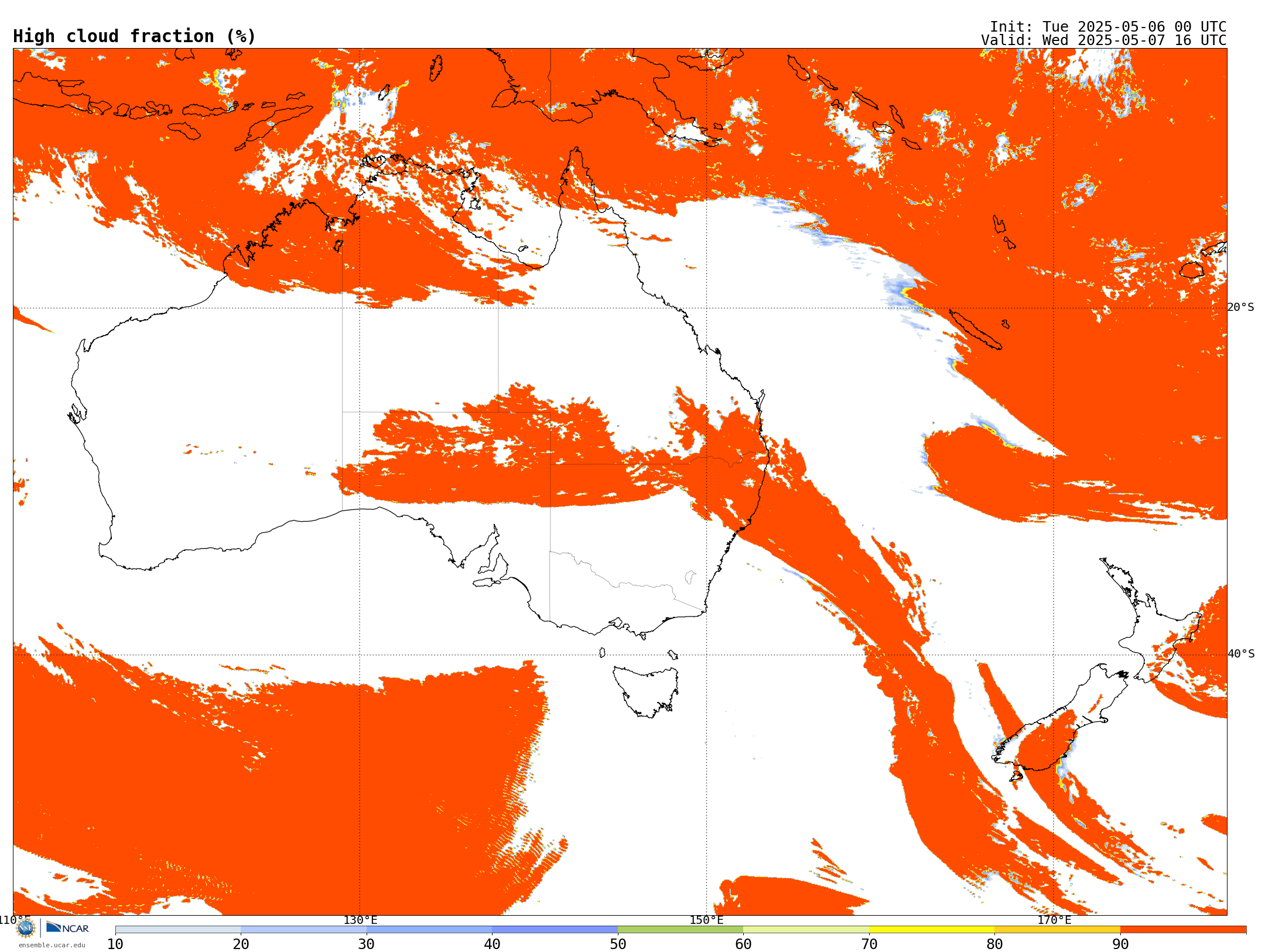Click the colorbar label 20

241,944
